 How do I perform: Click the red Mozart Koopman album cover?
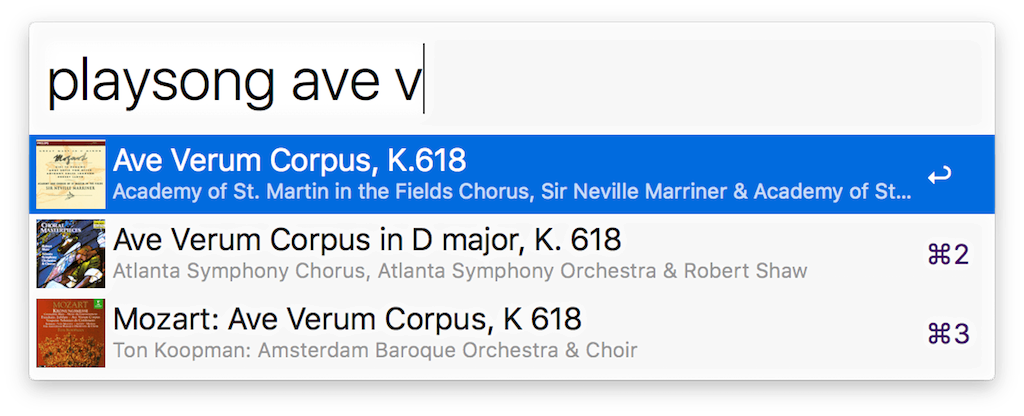(x=71, y=333)
